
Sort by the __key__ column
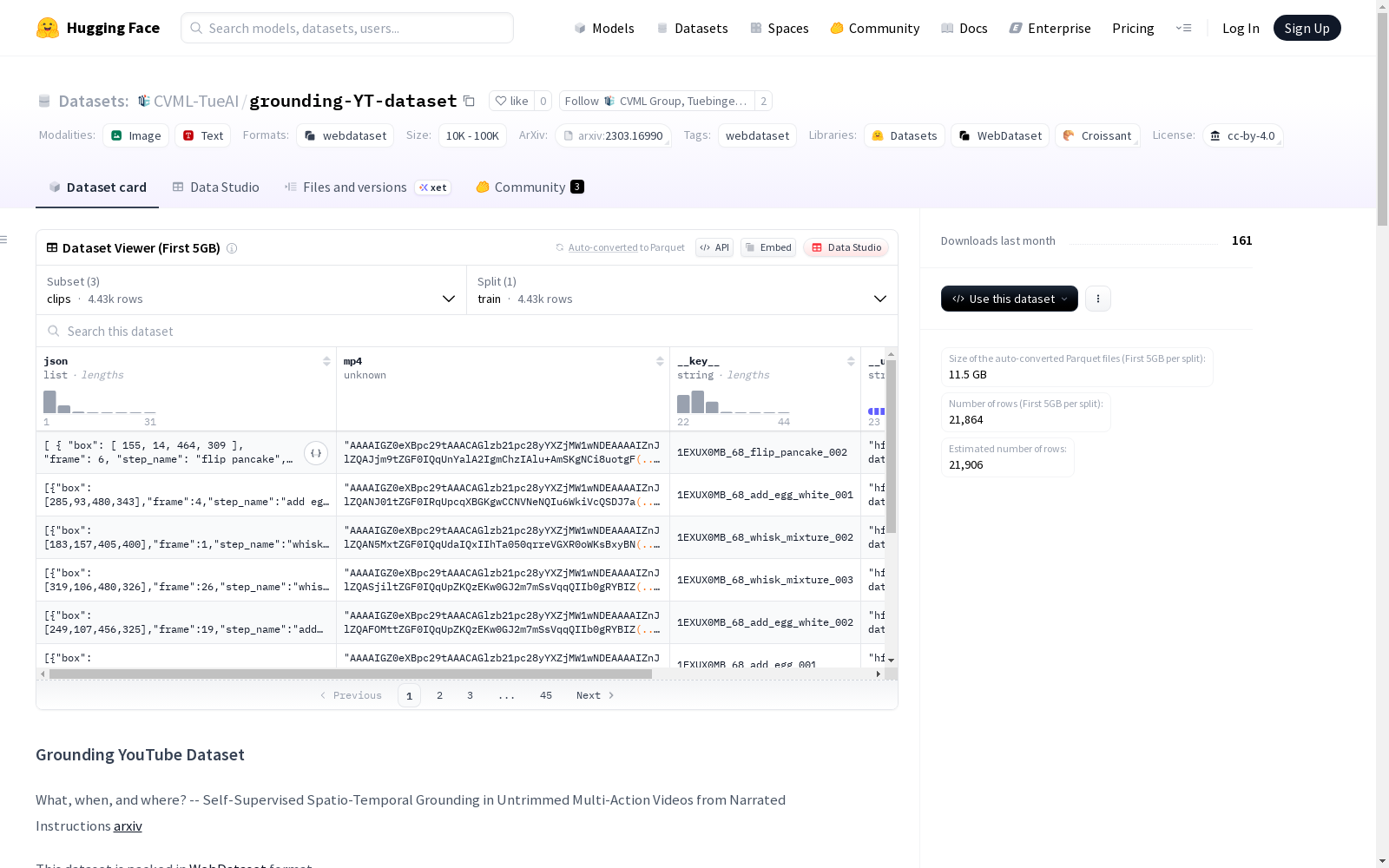tap(851, 361)
